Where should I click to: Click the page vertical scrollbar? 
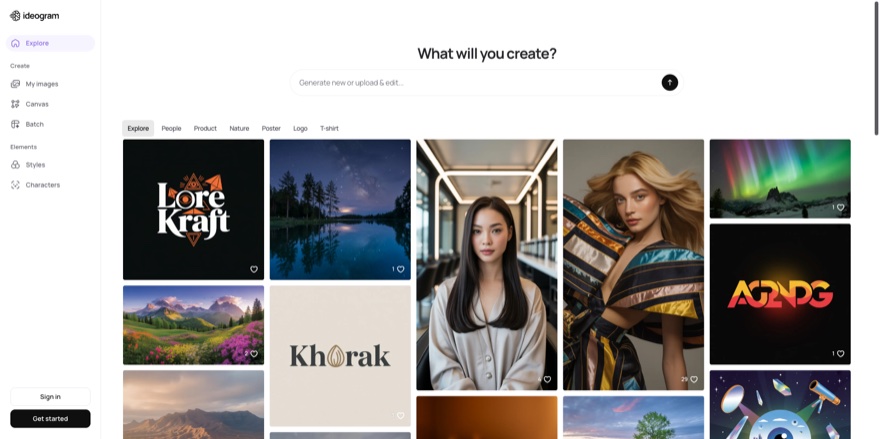(x=877, y=67)
